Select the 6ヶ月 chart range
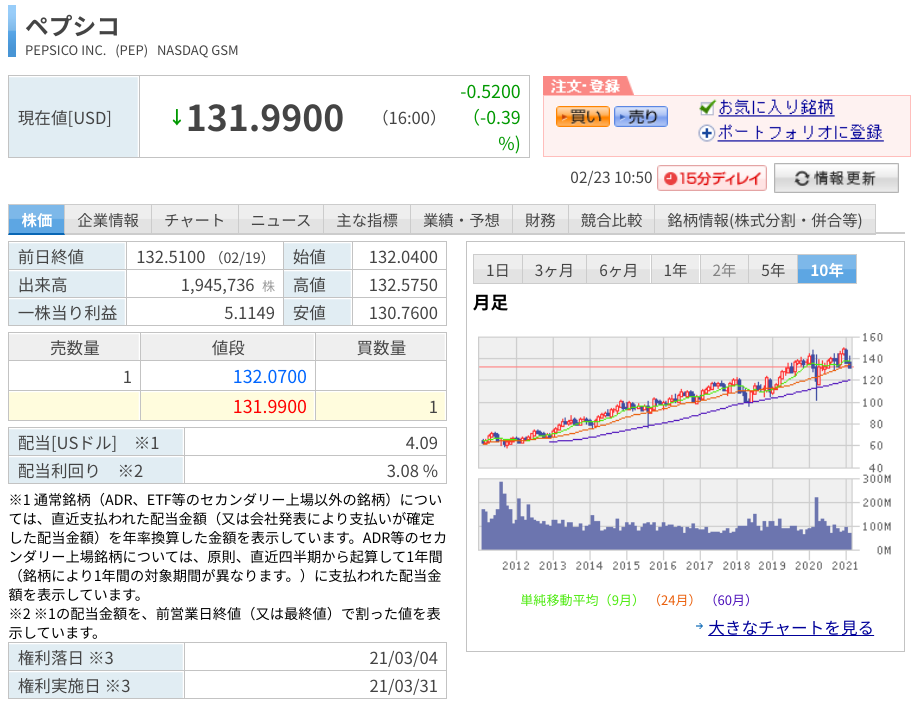 619,270
